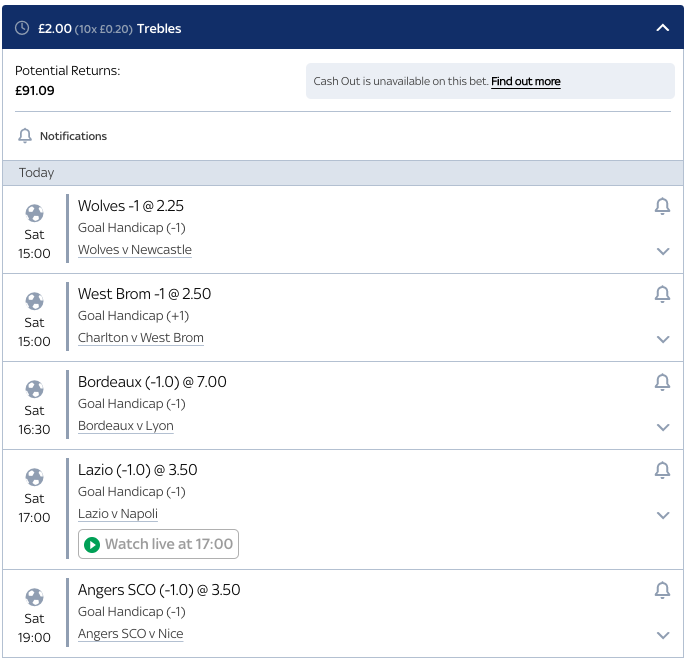
Task: Click football icon beside Angers SCO selection
Action: tap(34, 597)
